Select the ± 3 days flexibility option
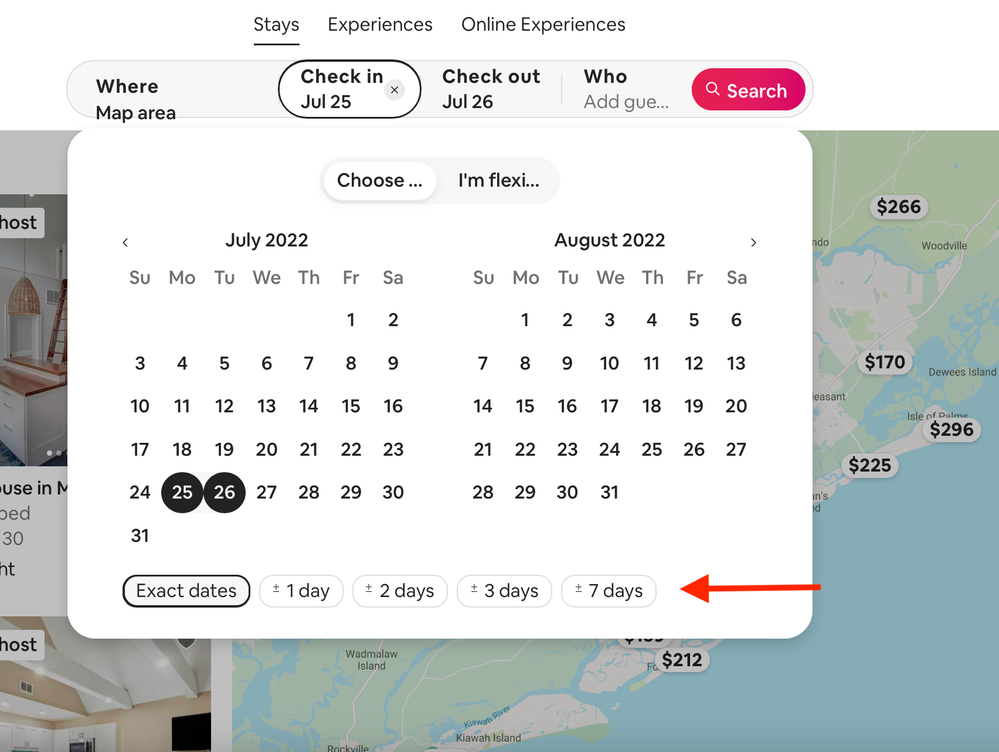Image resolution: width=999 pixels, height=752 pixels. click(x=504, y=591)
